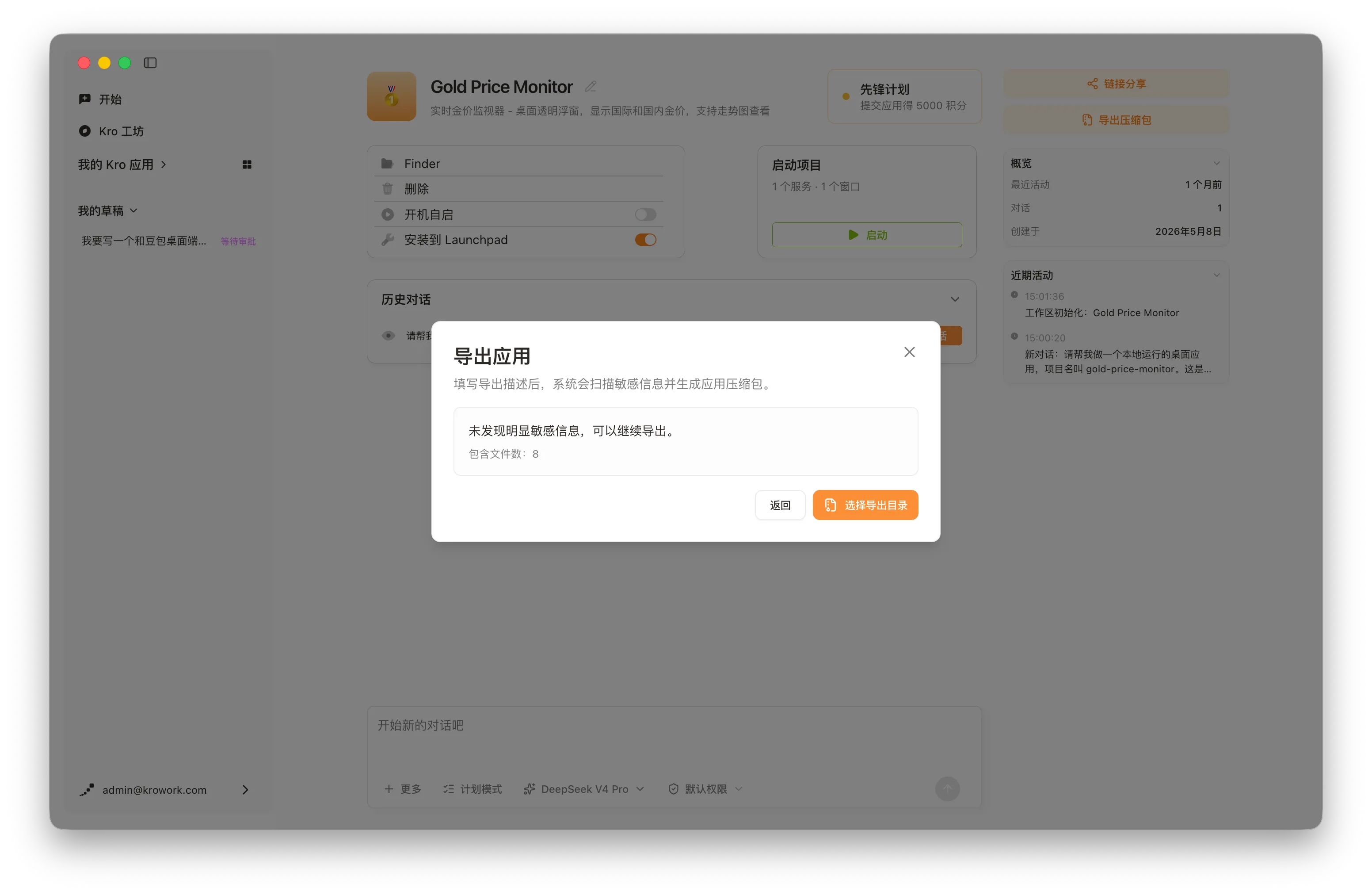This screenshot has height=895, width=1372.
Task: Collapse the 历史对话 section
Action: point(955,299)
